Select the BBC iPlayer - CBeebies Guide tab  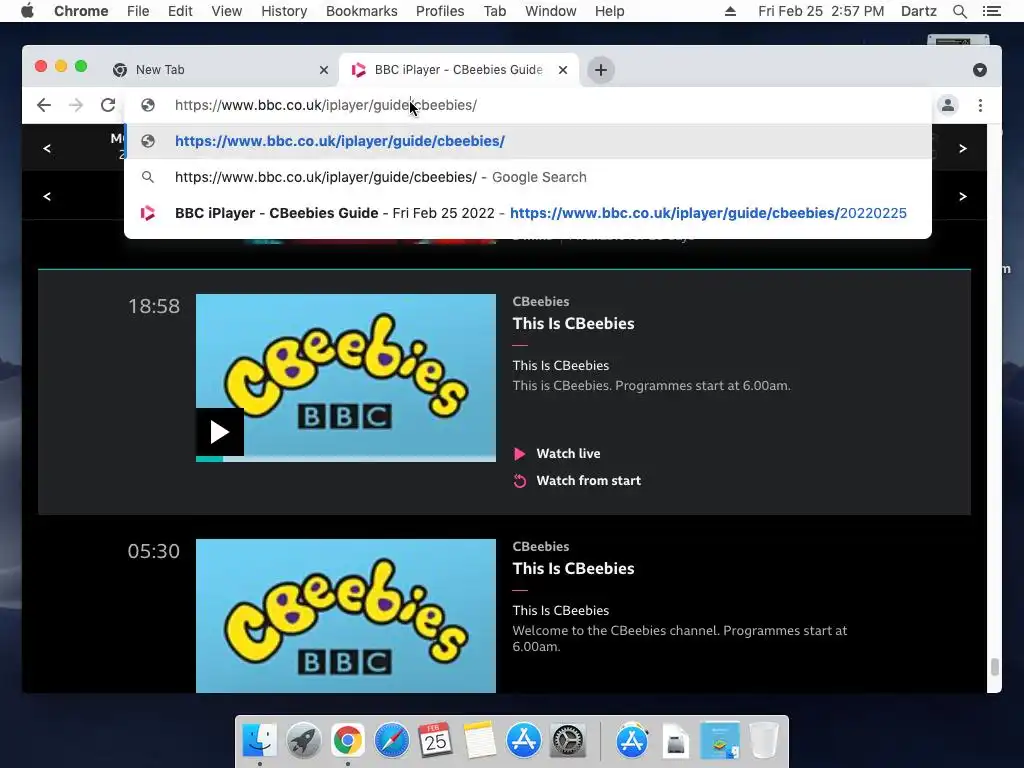(458, 70)
